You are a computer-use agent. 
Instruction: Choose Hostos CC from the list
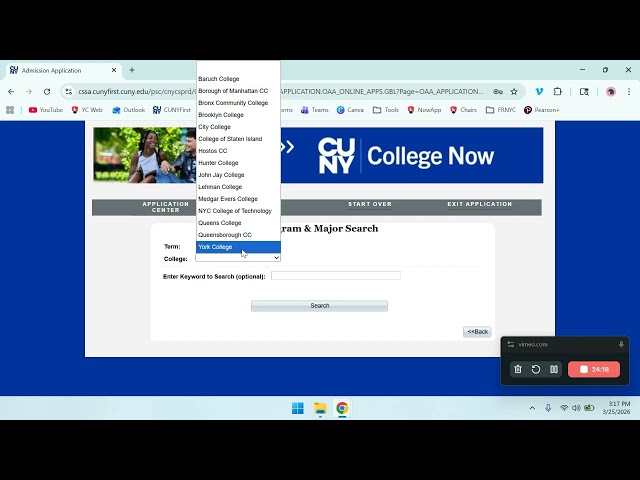click(238, 151)
